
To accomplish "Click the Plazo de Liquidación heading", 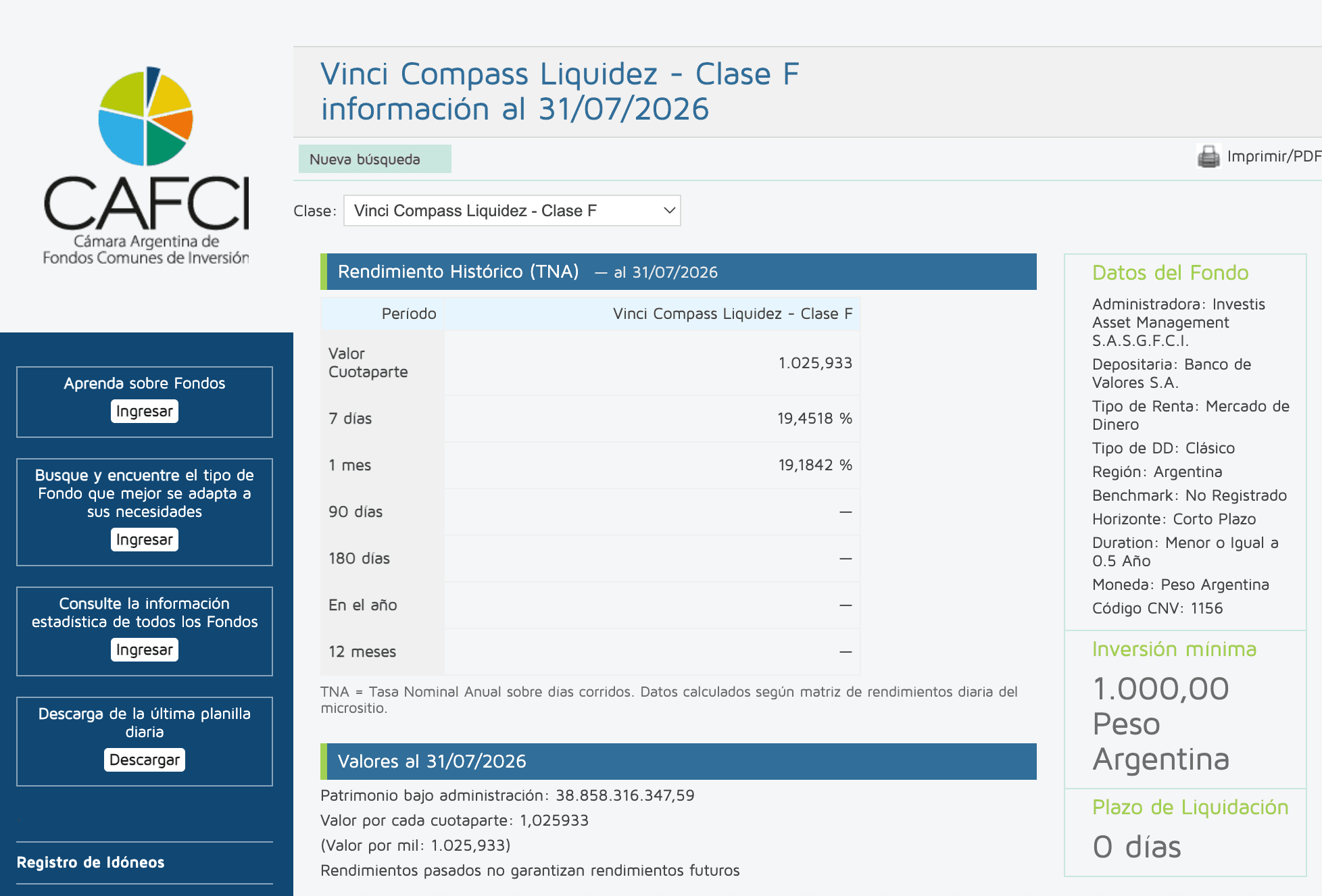I will (1191, 807).
